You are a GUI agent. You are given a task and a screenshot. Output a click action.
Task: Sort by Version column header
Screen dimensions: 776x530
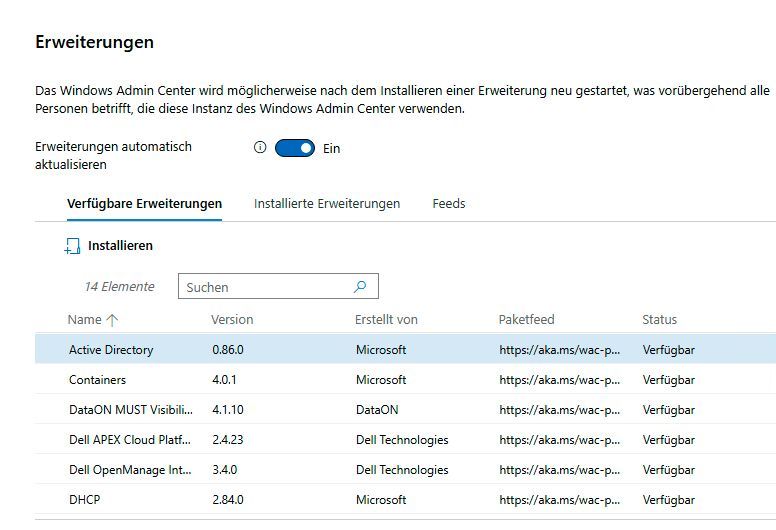coord(232,320)
